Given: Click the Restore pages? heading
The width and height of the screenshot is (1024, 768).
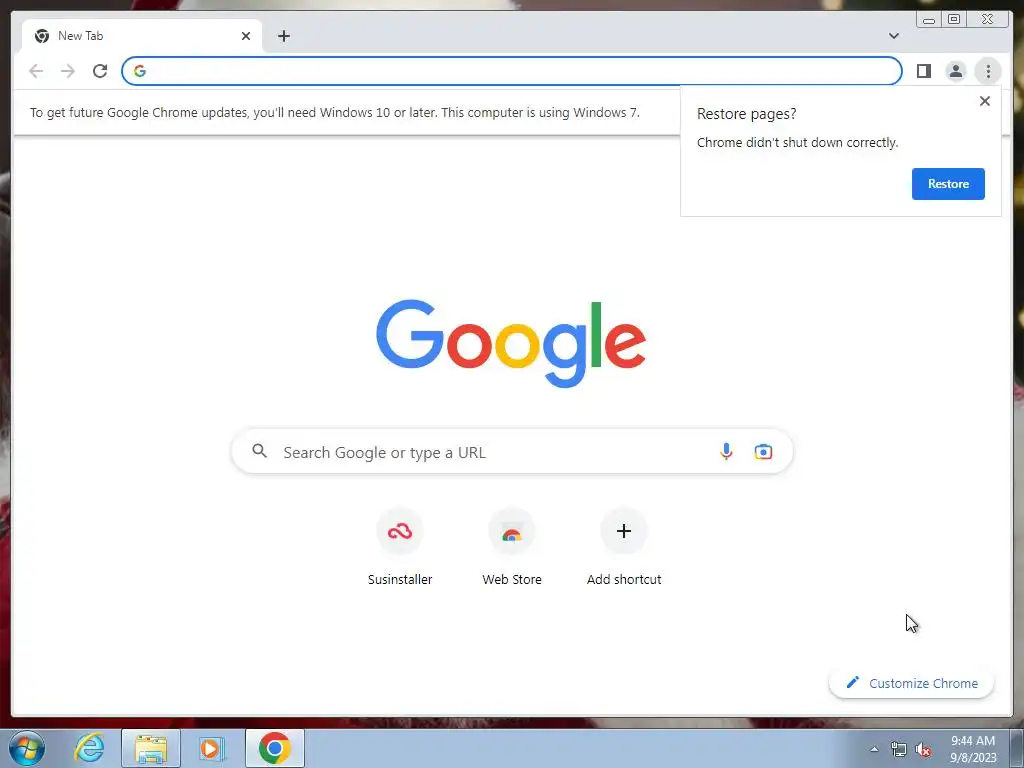Looking at the screenshot, I should (x=746, y=114).
